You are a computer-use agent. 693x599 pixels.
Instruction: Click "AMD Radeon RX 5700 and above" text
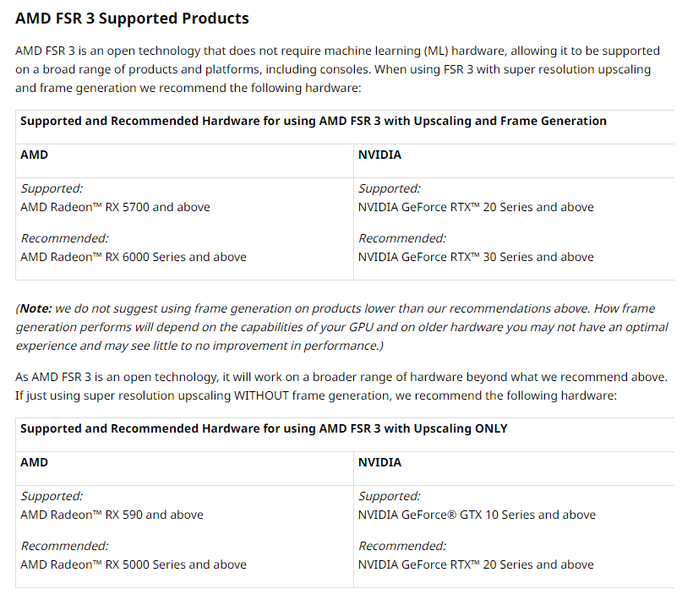pos(115,207)
